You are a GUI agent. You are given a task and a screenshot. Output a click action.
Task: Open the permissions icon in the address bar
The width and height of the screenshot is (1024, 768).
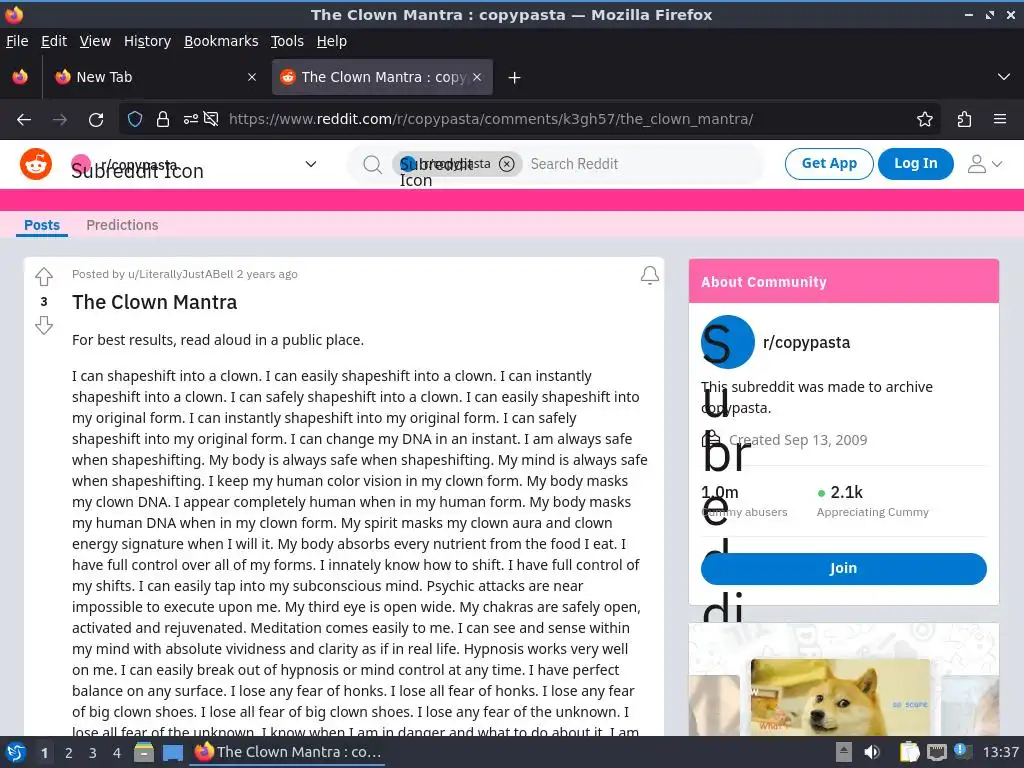[x=190, y=120]
